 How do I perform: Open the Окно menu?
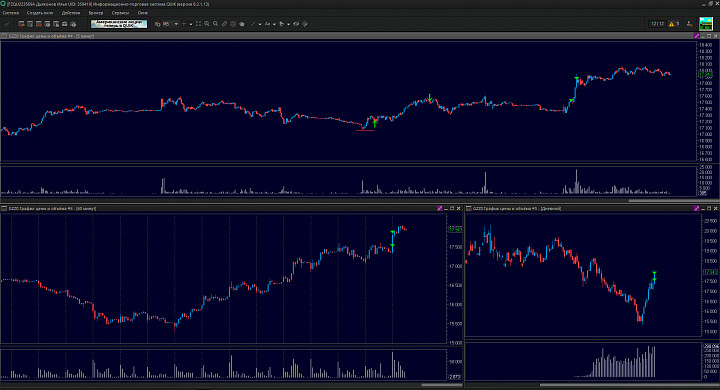tap(143, 13)
